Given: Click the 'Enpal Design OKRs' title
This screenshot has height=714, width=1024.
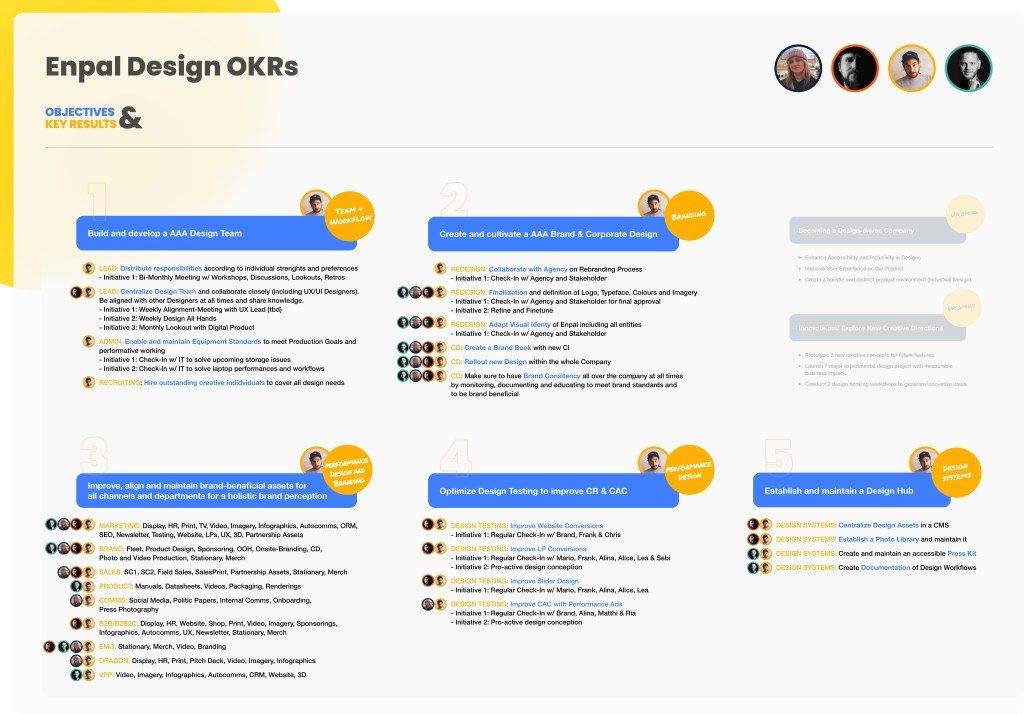Looking at the screenshot, I should (171, 67).
